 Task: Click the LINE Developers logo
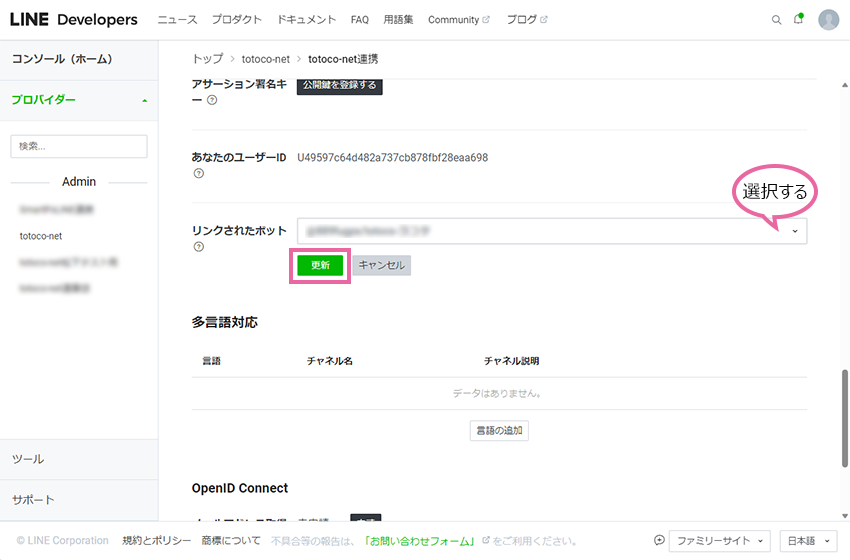tap(74, 20)
